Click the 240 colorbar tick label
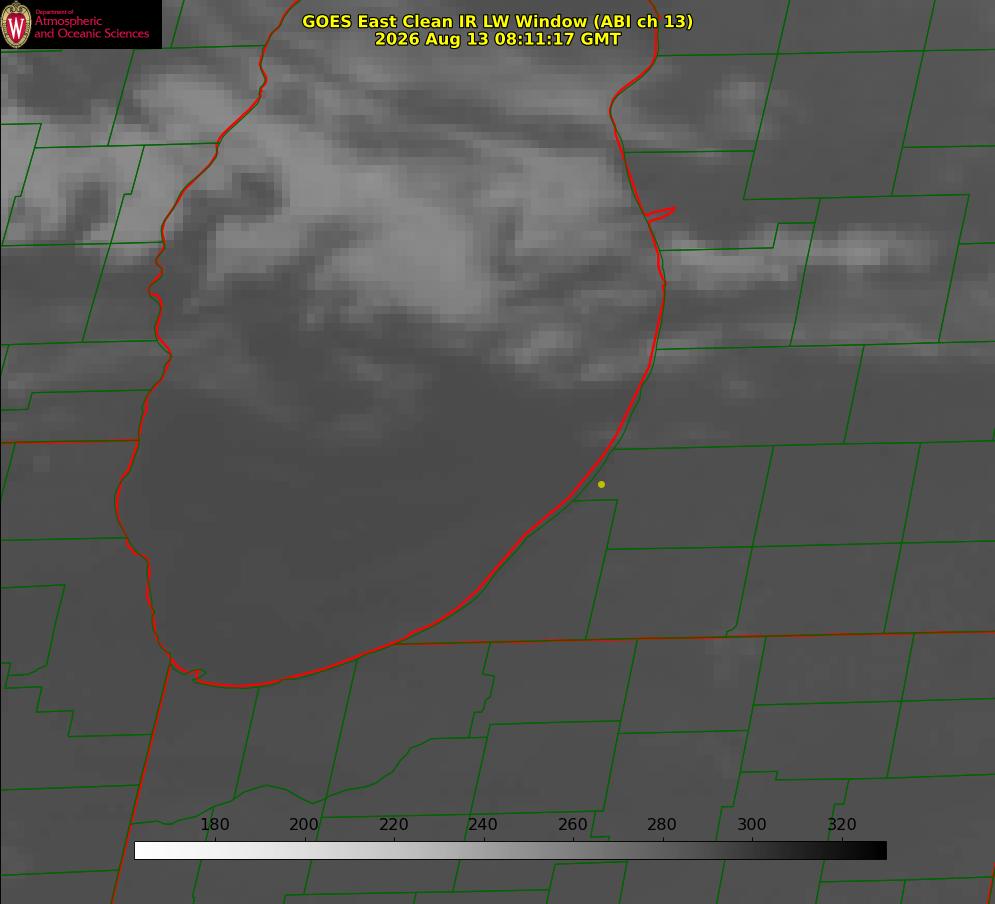Viewport: 995px width, 904px height. tap(483, 824)
